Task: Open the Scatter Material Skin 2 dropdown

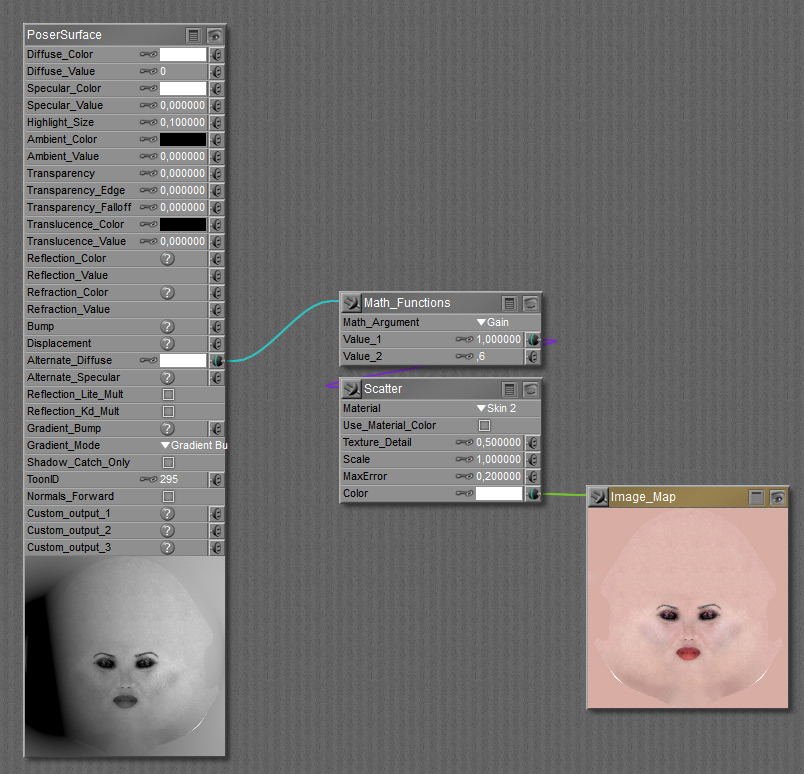Action: tap(496, 409)
